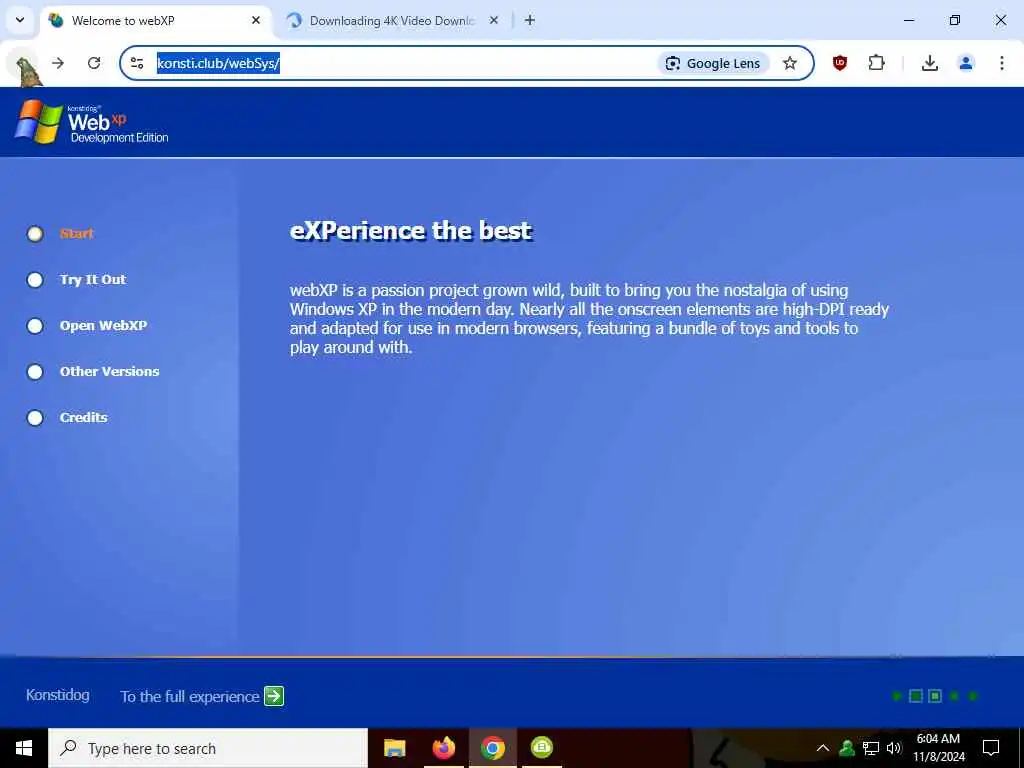Screen dimensions: 1024x768
Task: Open Windows notification center
Action: 991,748
